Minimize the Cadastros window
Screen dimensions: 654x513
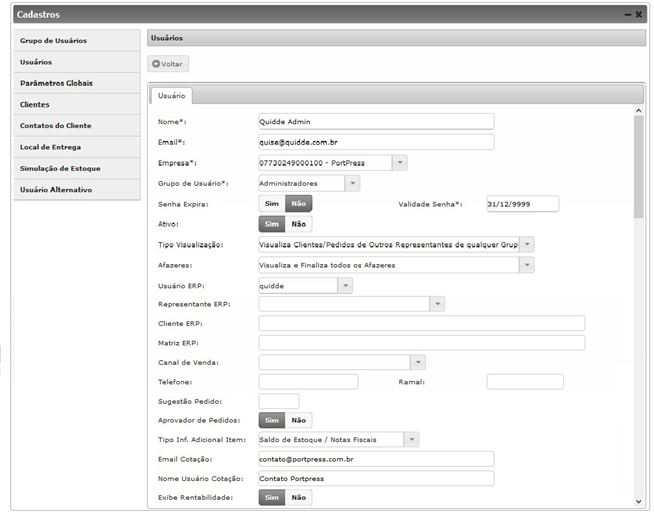click(x=628, y=15)
